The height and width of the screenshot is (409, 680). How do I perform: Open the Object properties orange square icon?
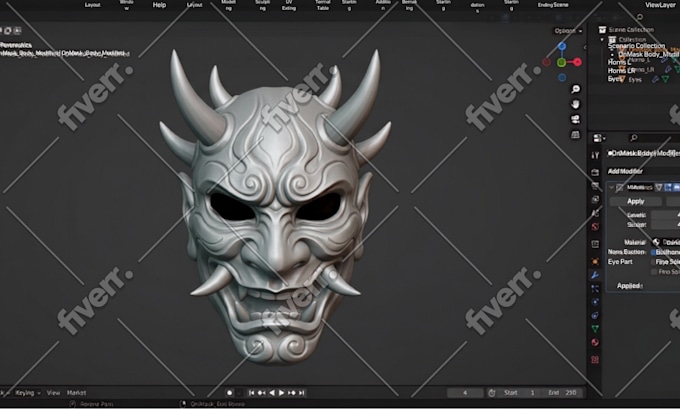point(595,262)
